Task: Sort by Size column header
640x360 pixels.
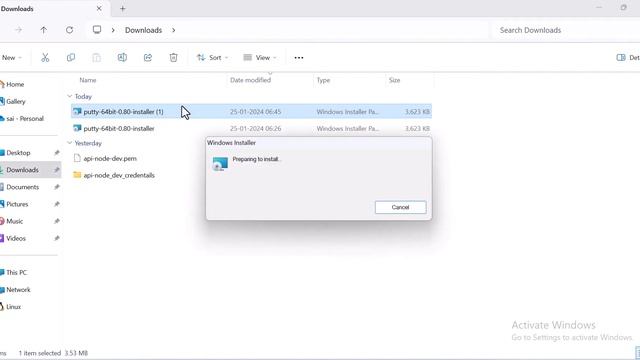Action: pos(394,80)
